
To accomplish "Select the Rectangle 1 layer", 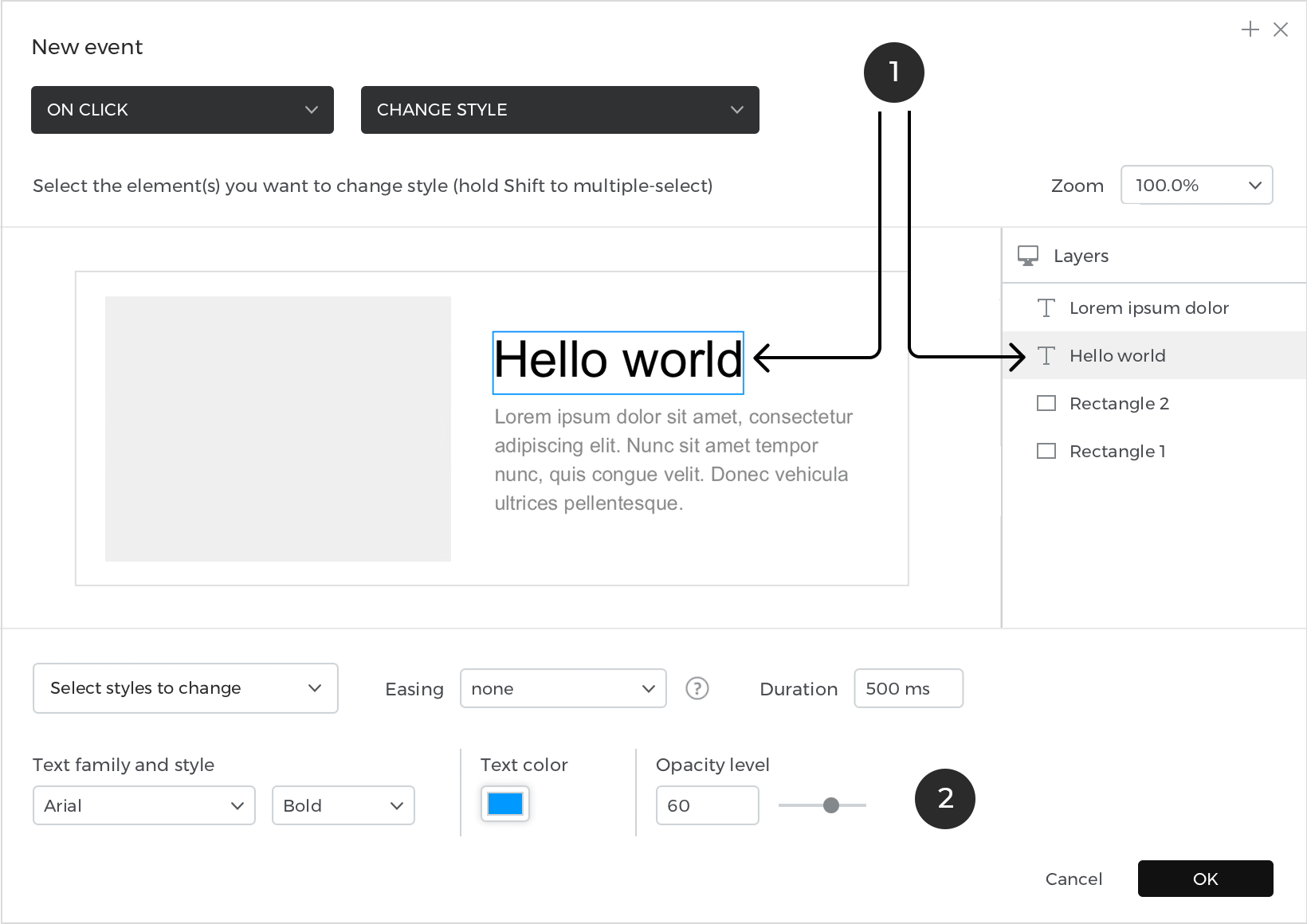I will pyautogui.click(x=1154, y=451).
